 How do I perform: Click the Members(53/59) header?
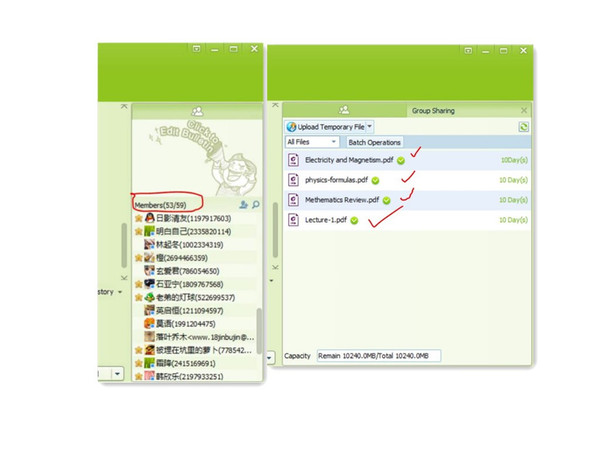[x=160, y=205]
